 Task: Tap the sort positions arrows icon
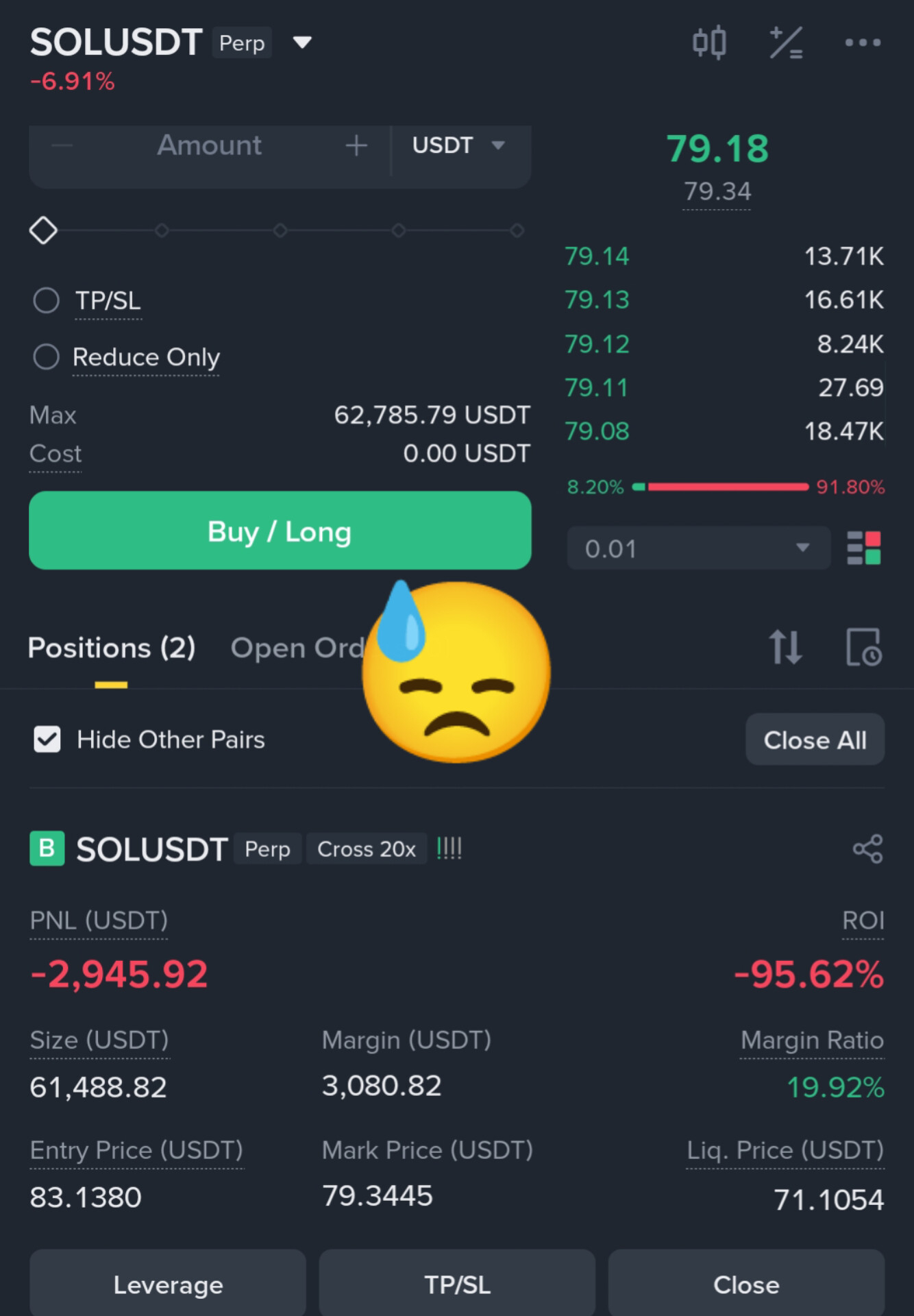point(785,647)
